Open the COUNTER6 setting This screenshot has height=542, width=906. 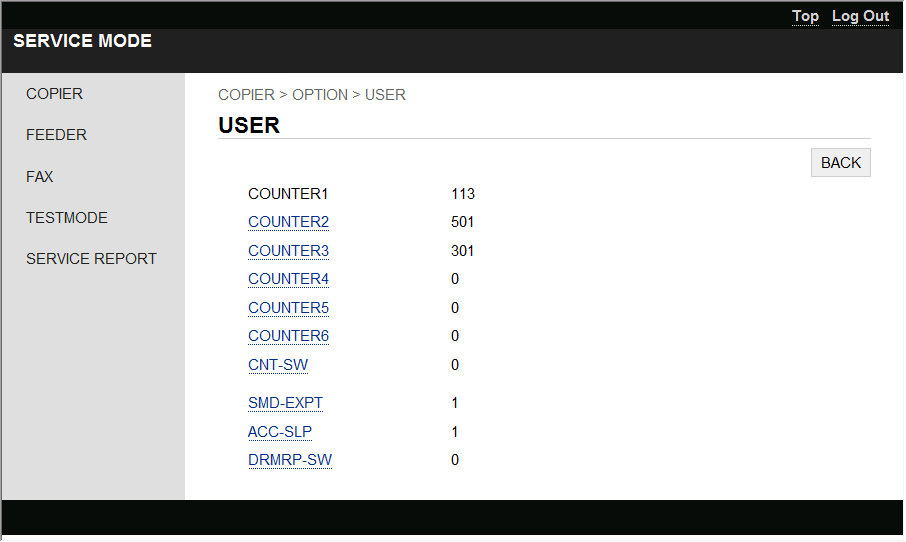pos(288,336)
